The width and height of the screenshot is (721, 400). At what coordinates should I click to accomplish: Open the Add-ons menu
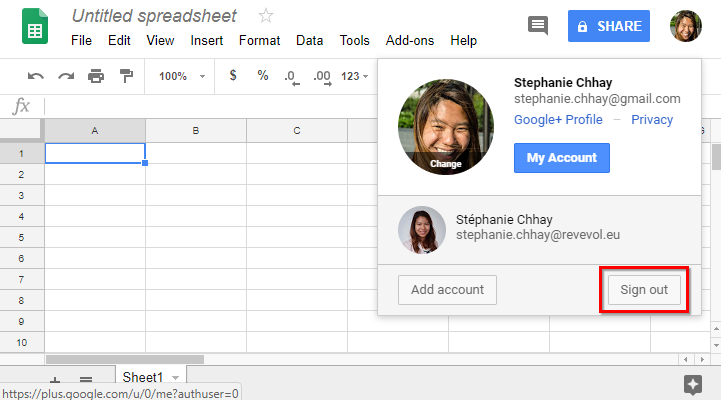click(410, 40)
